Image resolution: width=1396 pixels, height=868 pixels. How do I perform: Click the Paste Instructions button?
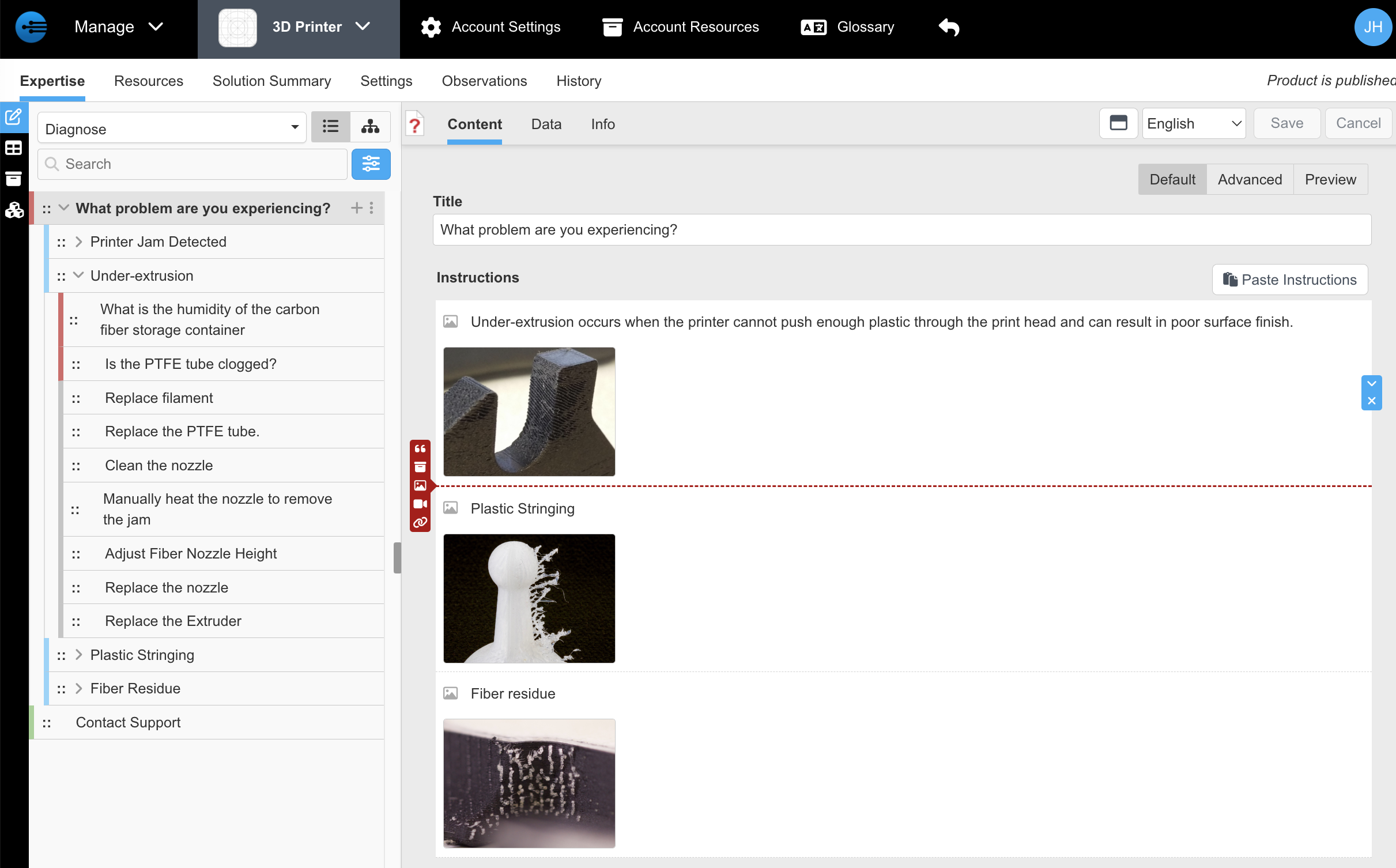[x=1289, y=280]
